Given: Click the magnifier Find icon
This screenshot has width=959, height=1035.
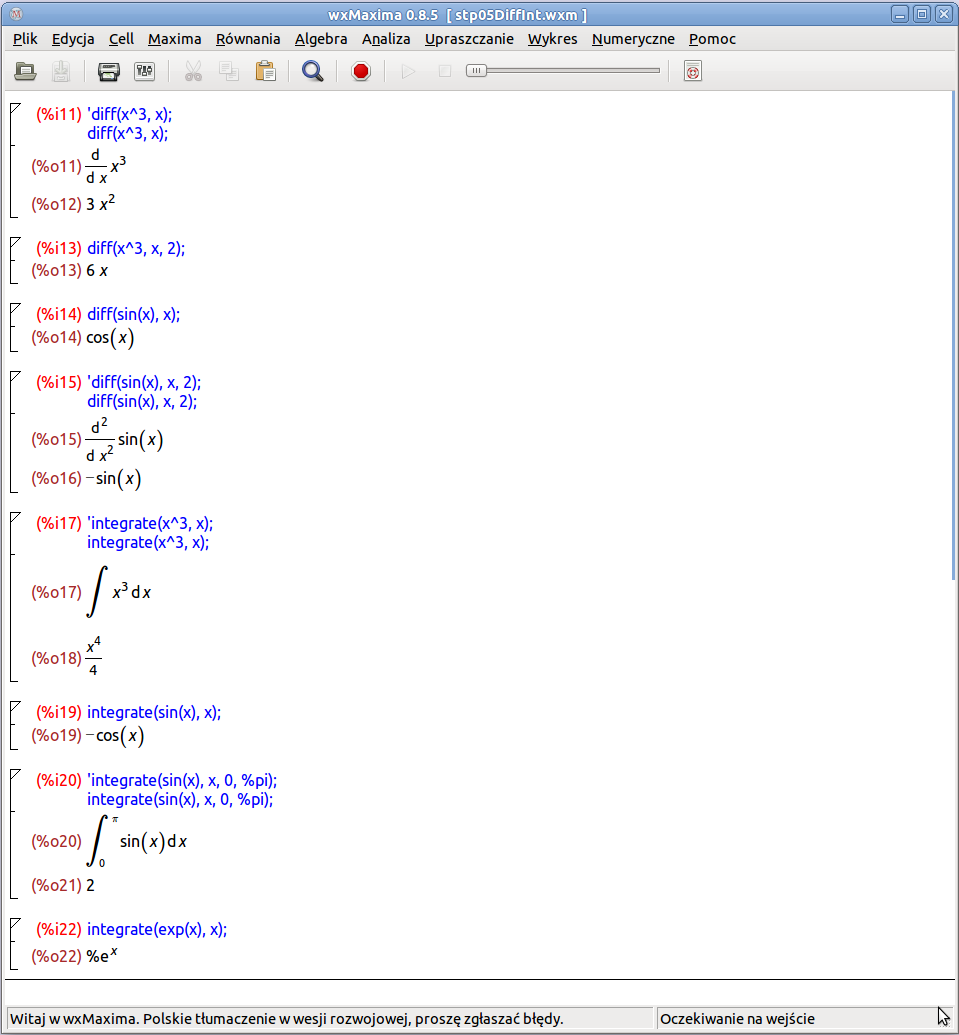Looking at the screenshot, I should pyautogui.click(x=312, y=71).
